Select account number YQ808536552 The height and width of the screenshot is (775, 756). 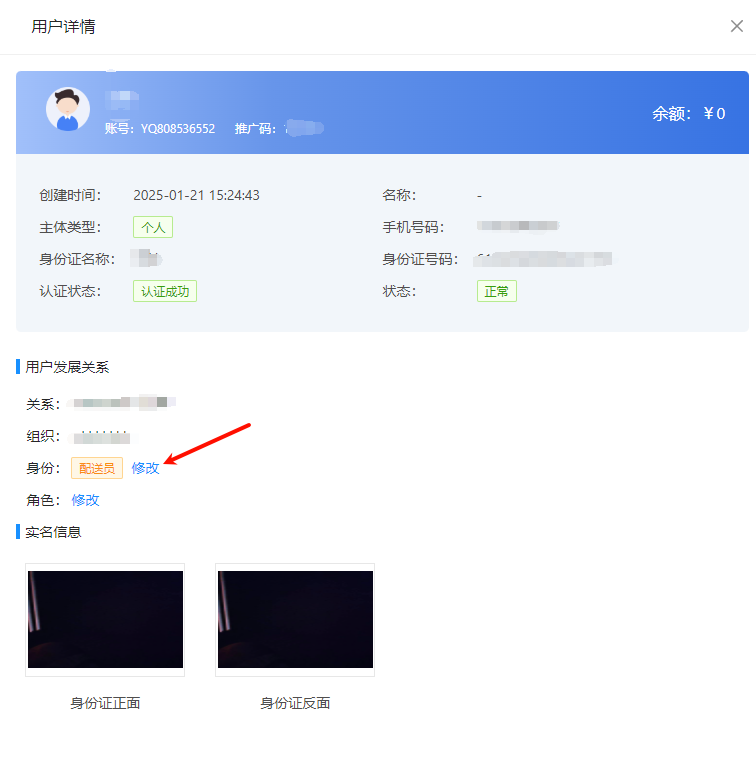tap(178, 129)
